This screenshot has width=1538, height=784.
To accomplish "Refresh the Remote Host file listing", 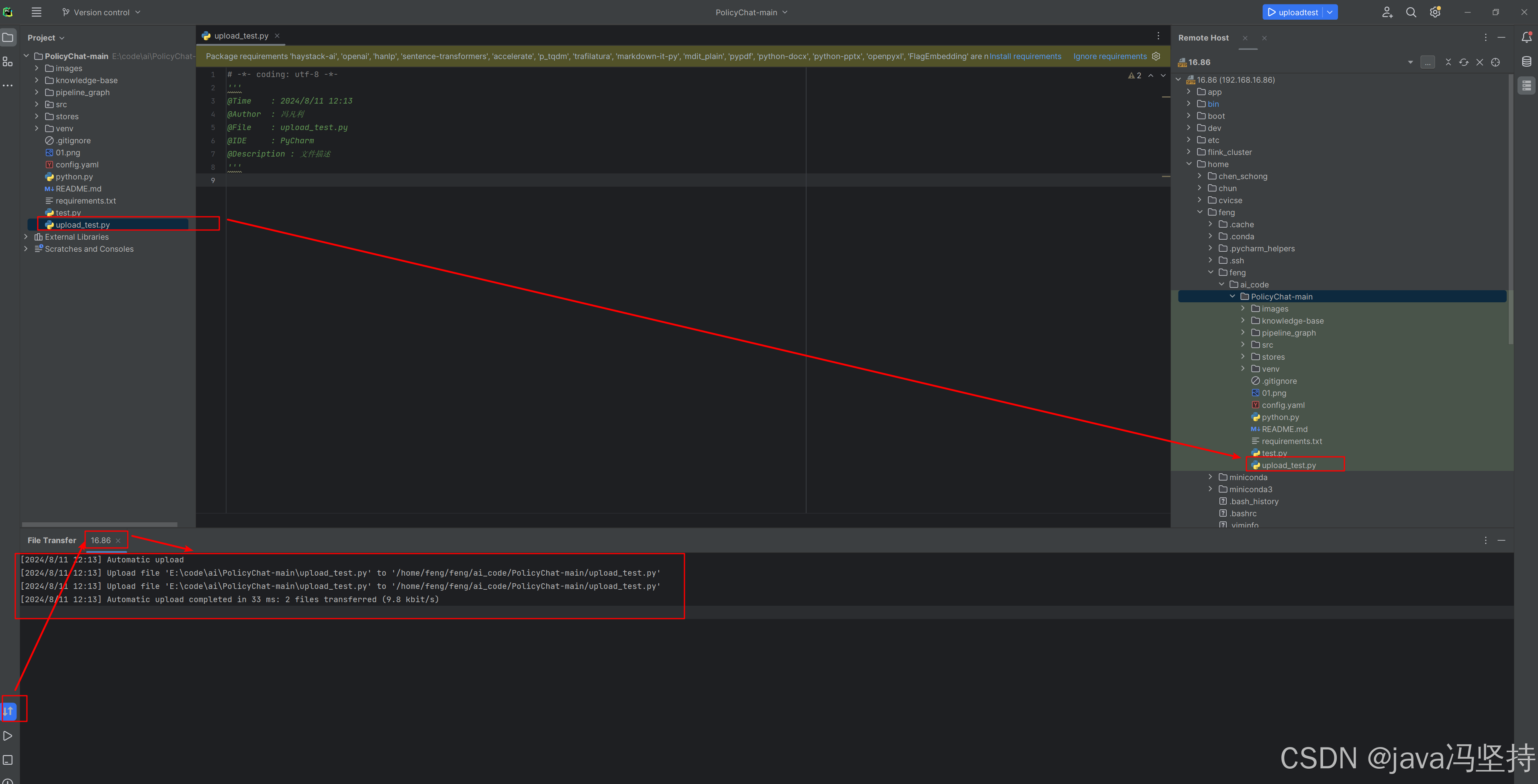I will [x=1463, y=61].
